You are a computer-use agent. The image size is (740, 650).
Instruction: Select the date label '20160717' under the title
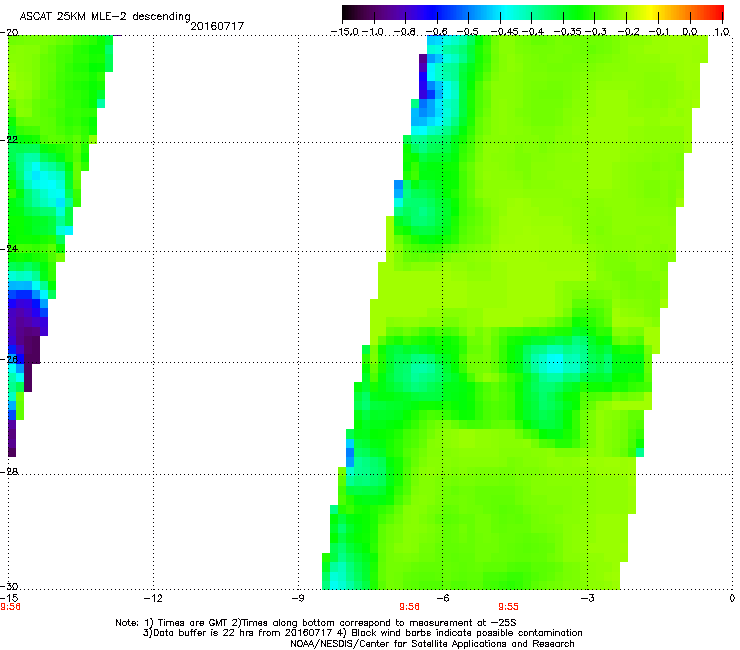tap(217, 26)
